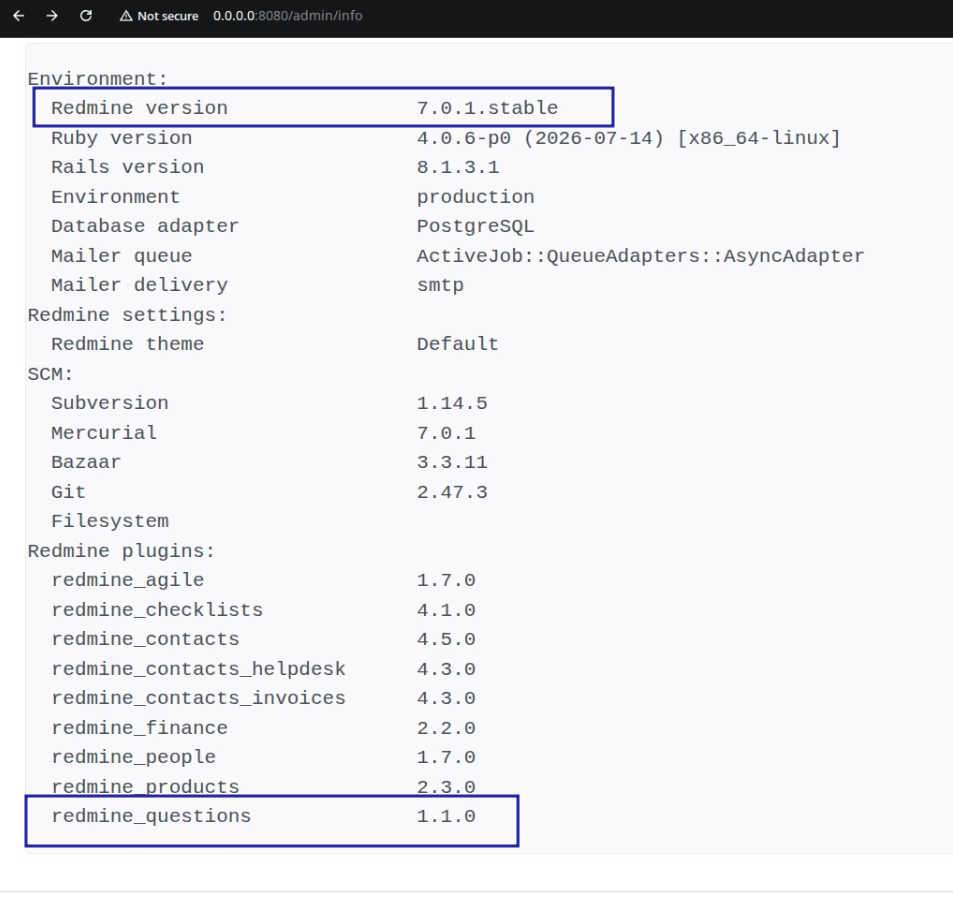Select the value 'PostgreSQL'

click(x=475, y=226)
